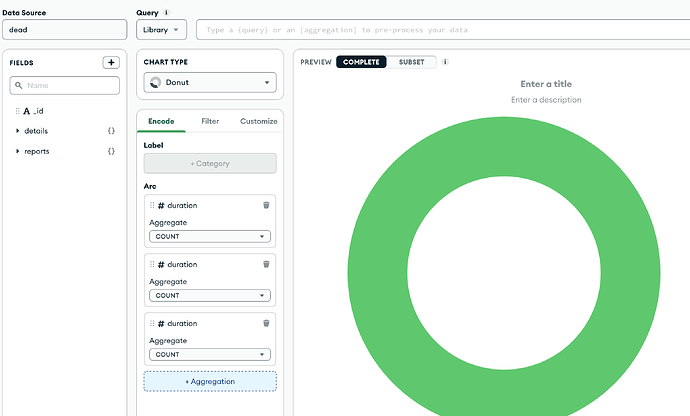Switch preview to Subset mode
This screenshot has width=690, height=416.
click(411, 62)
